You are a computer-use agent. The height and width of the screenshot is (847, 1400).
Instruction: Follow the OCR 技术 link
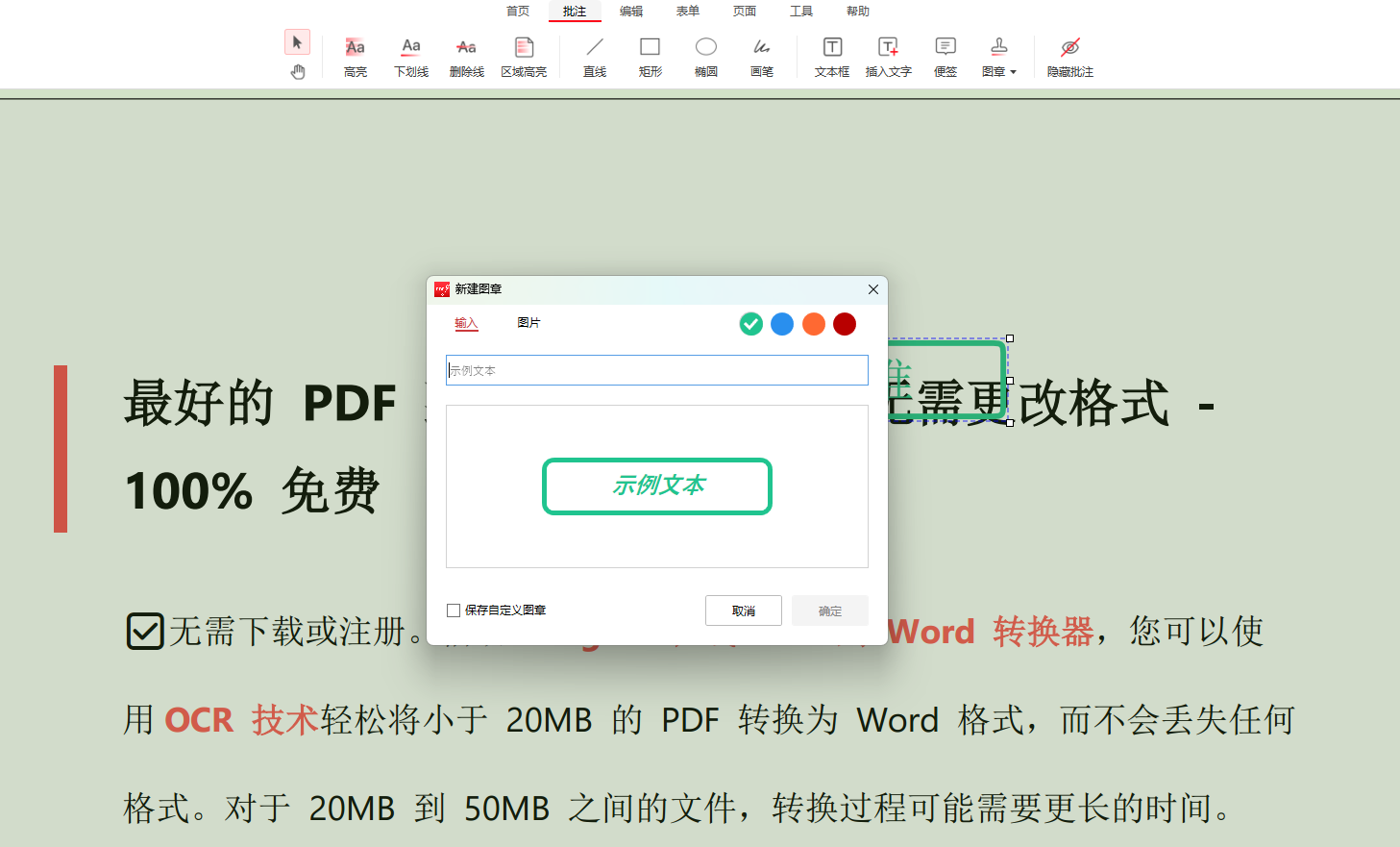241,720
